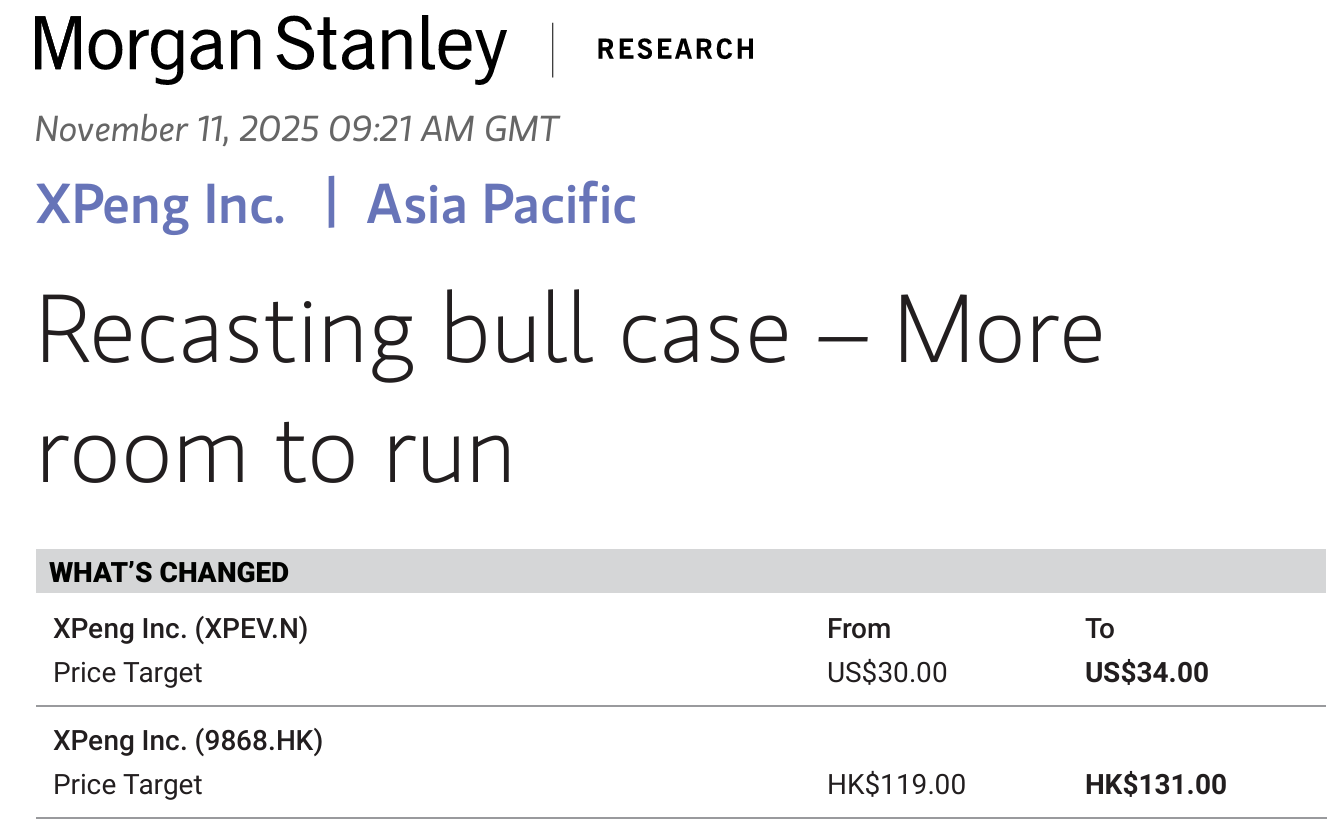Select the old US$30.00 price target
The width and height of the screenshot is (1338, 828).
pyautogui.click(x=887, y=672)
